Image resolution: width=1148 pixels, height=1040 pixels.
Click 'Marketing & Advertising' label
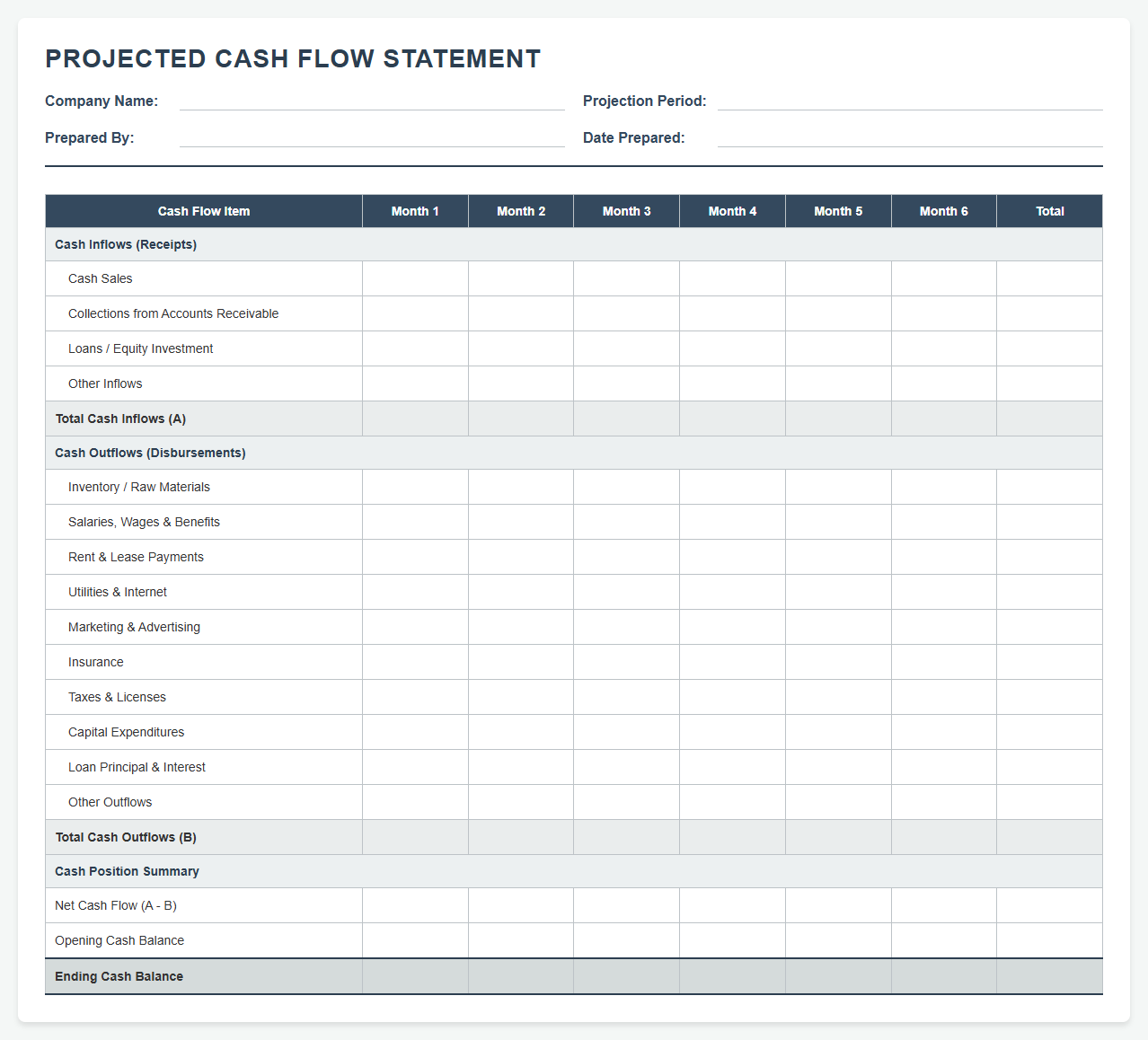click(x=134, y=627)
